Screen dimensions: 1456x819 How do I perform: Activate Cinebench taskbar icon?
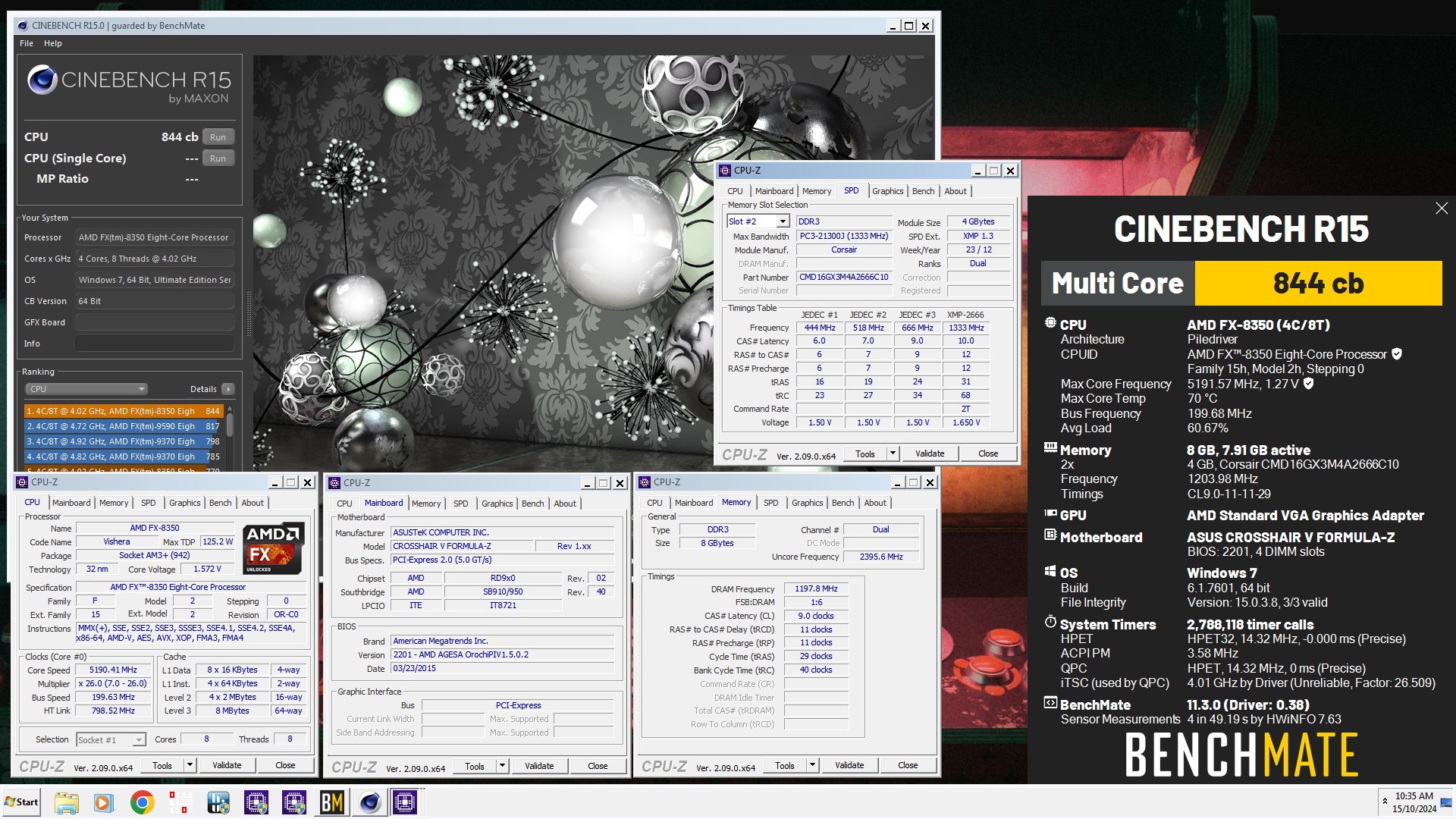click(x=370, y=802)
